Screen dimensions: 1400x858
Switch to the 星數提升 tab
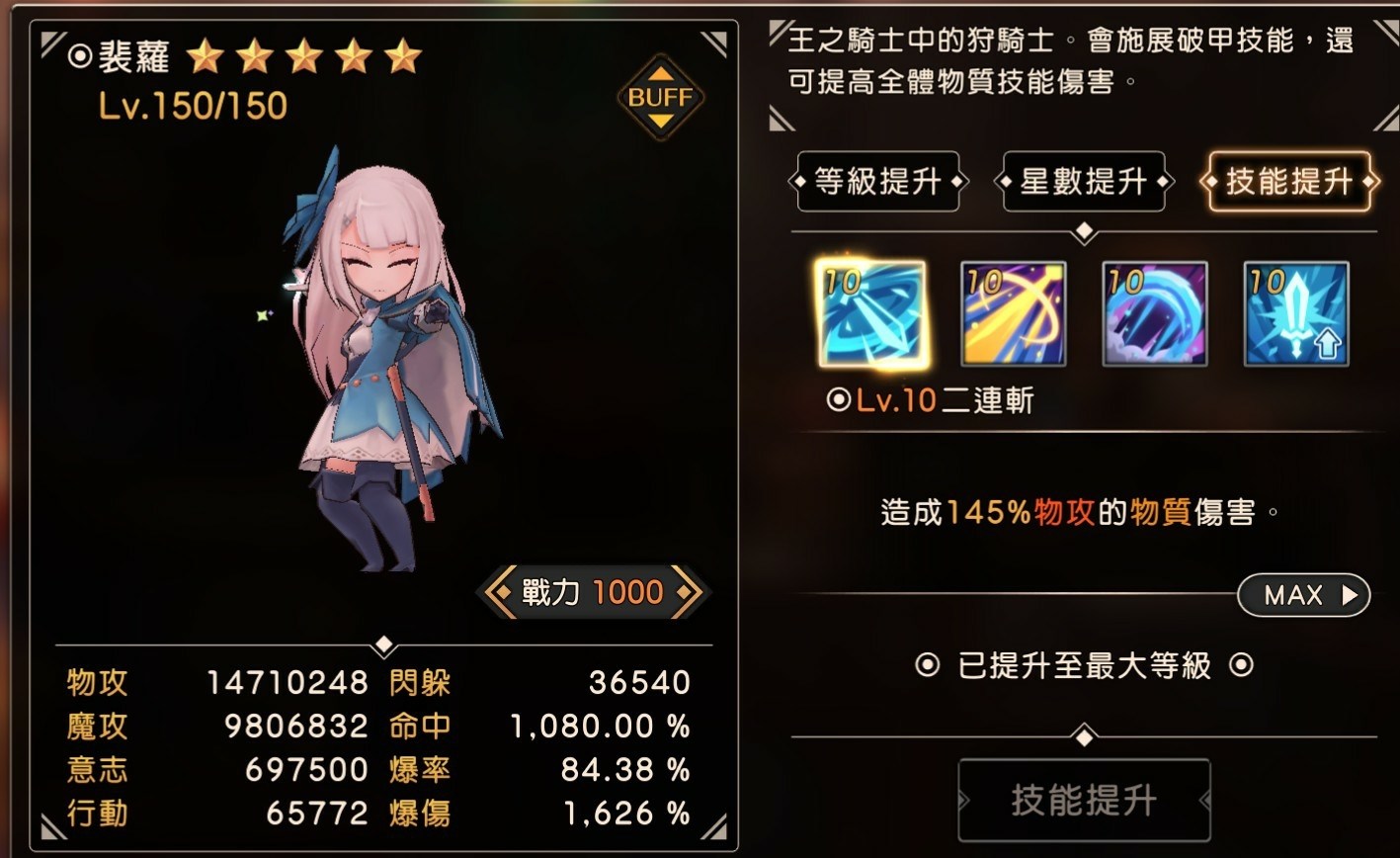pos(1084,182)
